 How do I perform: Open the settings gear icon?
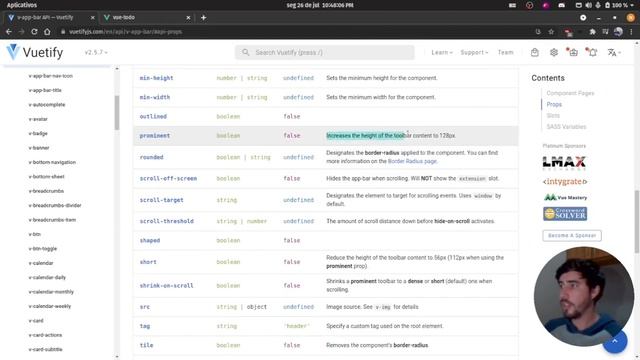554,52
